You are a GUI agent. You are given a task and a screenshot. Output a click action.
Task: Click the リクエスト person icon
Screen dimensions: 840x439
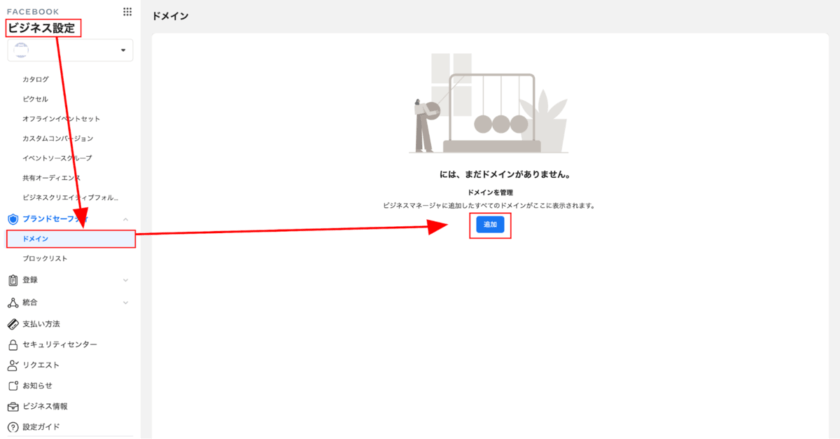pos(13,365)
